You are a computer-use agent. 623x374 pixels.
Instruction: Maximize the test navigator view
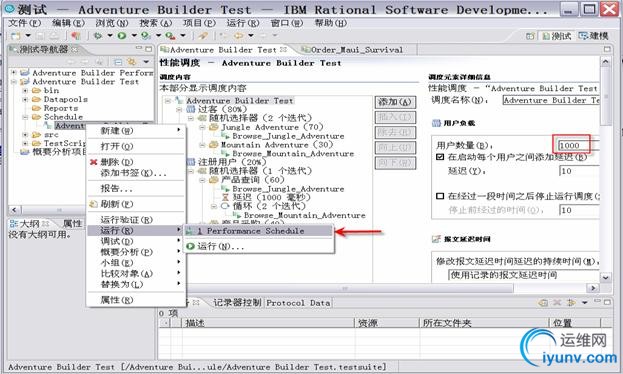click(x=149, y=49)
